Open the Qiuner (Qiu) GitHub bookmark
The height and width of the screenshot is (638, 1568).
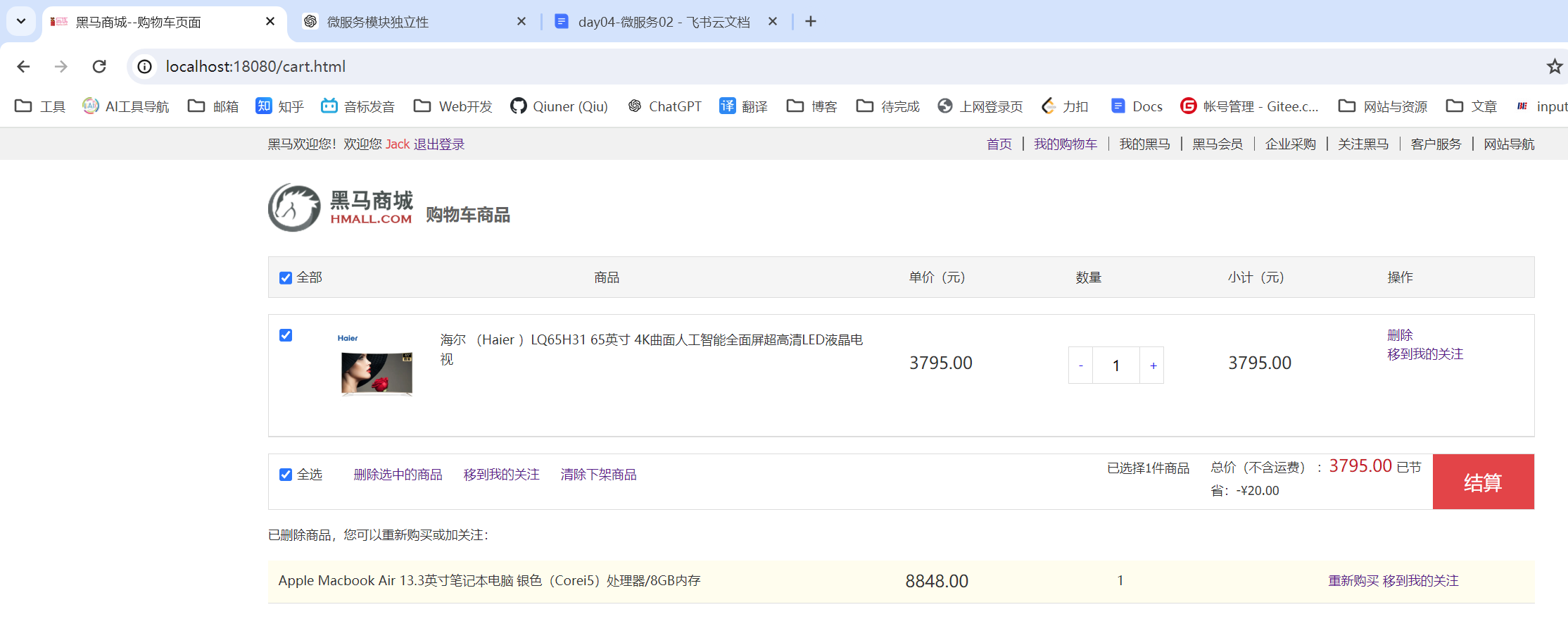[x=559, y=106]
